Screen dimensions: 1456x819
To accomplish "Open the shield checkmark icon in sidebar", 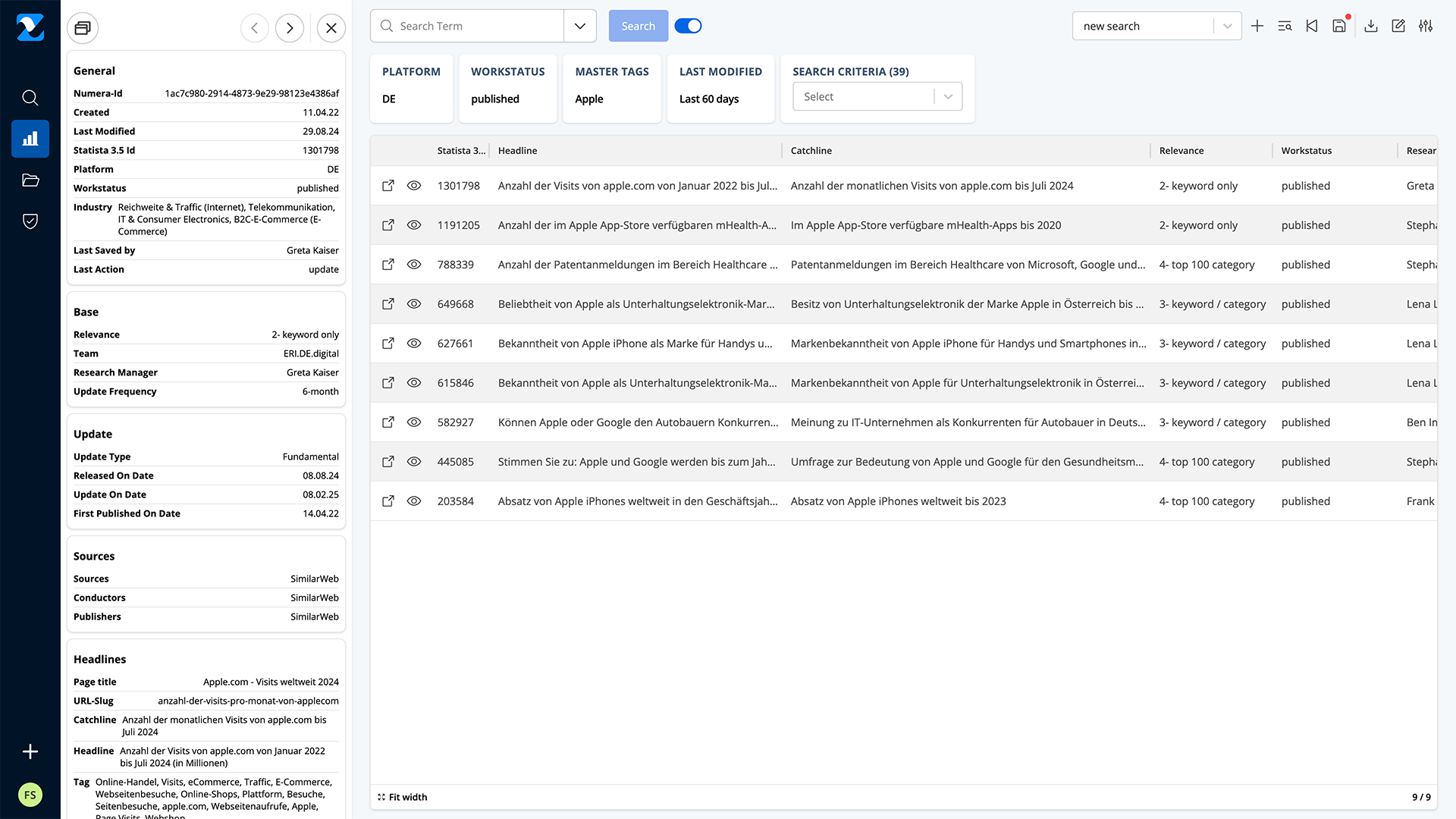I will point(30,221).
